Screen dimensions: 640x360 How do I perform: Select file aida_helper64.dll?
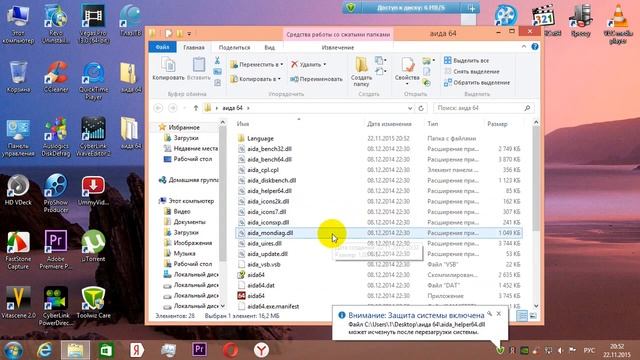(x=269, y=191)
